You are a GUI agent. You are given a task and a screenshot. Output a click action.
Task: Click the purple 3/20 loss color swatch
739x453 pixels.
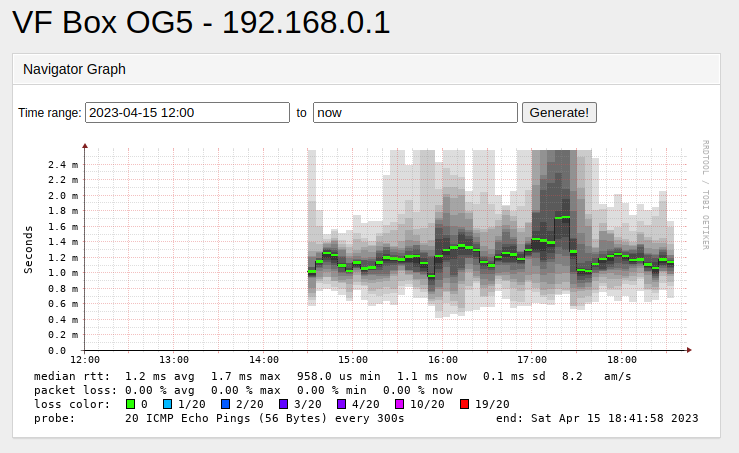pyautogui.click(x=284, y=404)
